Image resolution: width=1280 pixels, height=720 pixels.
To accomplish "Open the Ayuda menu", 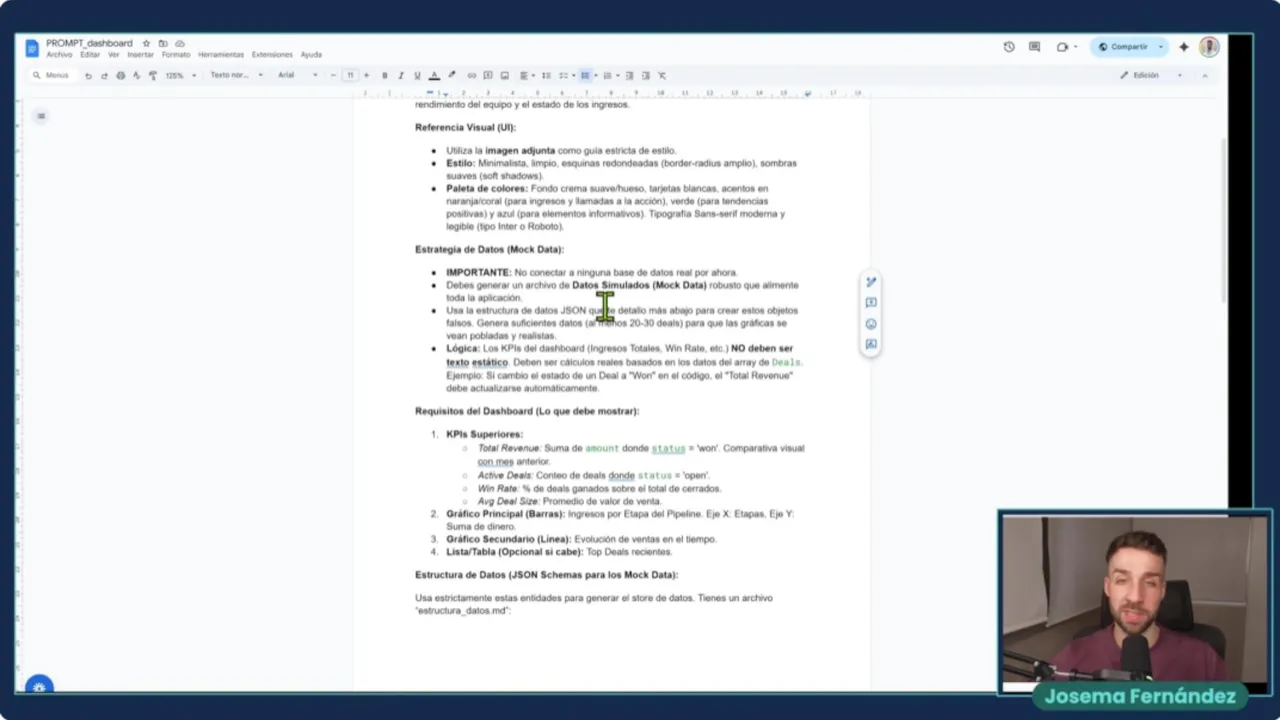I will (311, 54).
